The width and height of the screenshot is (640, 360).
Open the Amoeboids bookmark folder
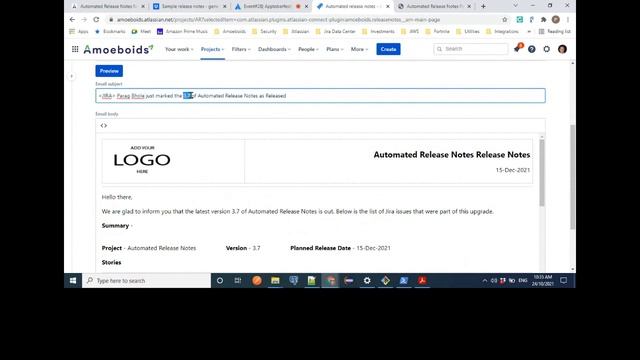(x=230, y=31)
